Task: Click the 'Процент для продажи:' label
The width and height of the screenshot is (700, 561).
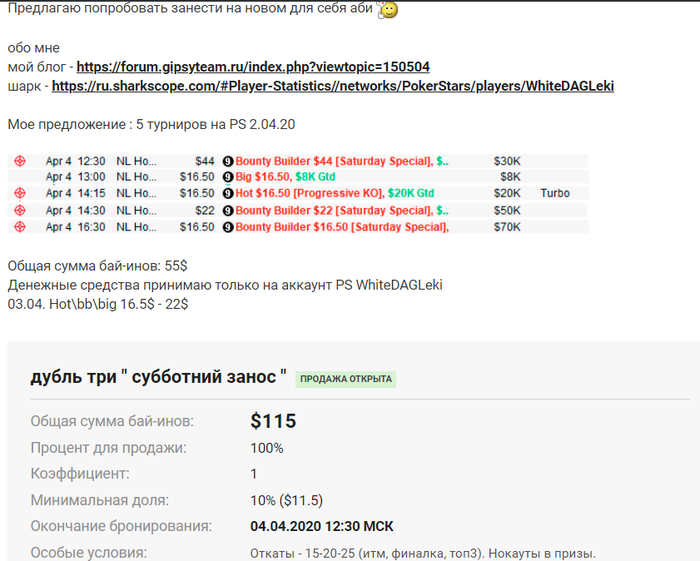Action: tap(108, 448)
